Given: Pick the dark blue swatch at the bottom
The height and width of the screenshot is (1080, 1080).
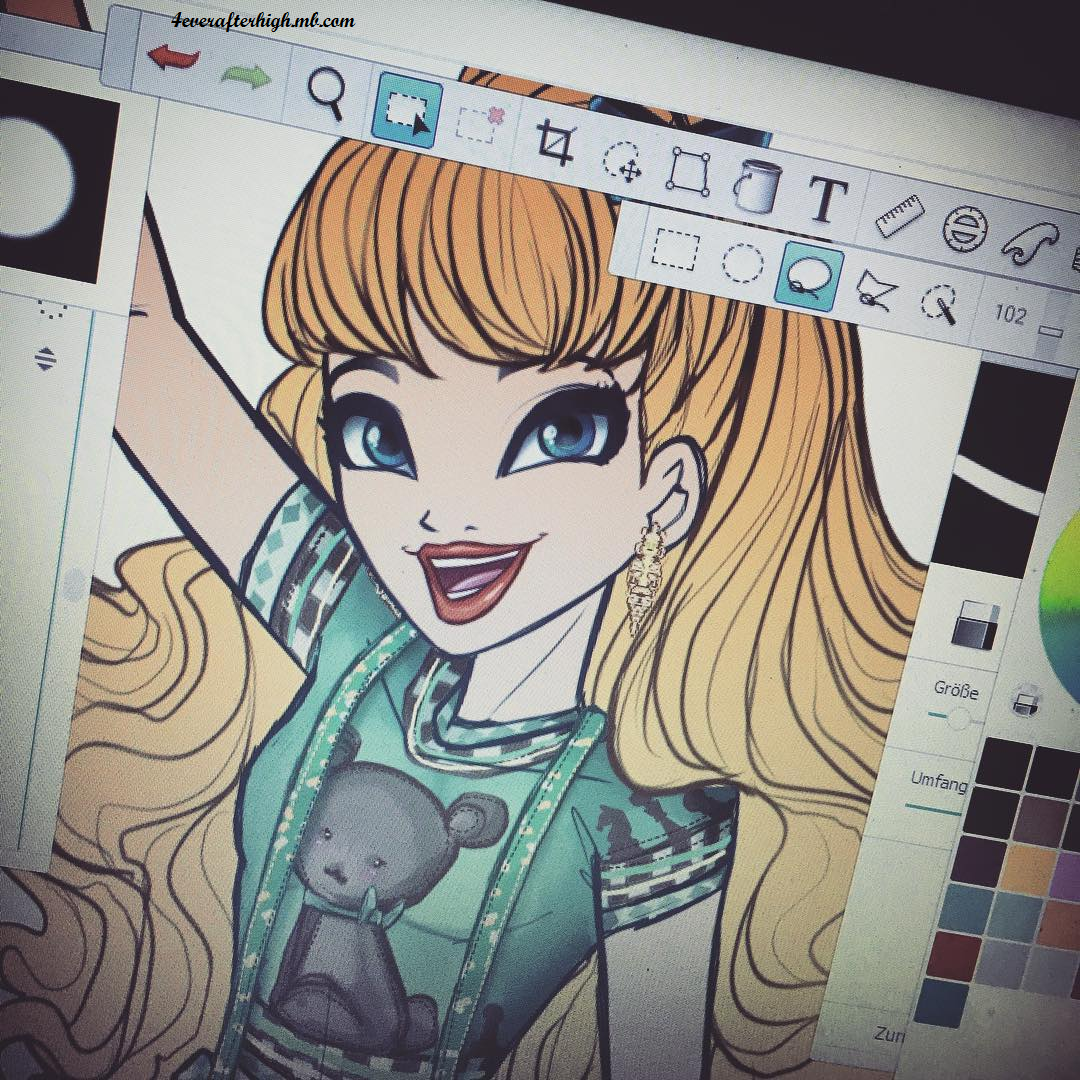Looking at the screenshot, I should click(x=942, y=1003).
